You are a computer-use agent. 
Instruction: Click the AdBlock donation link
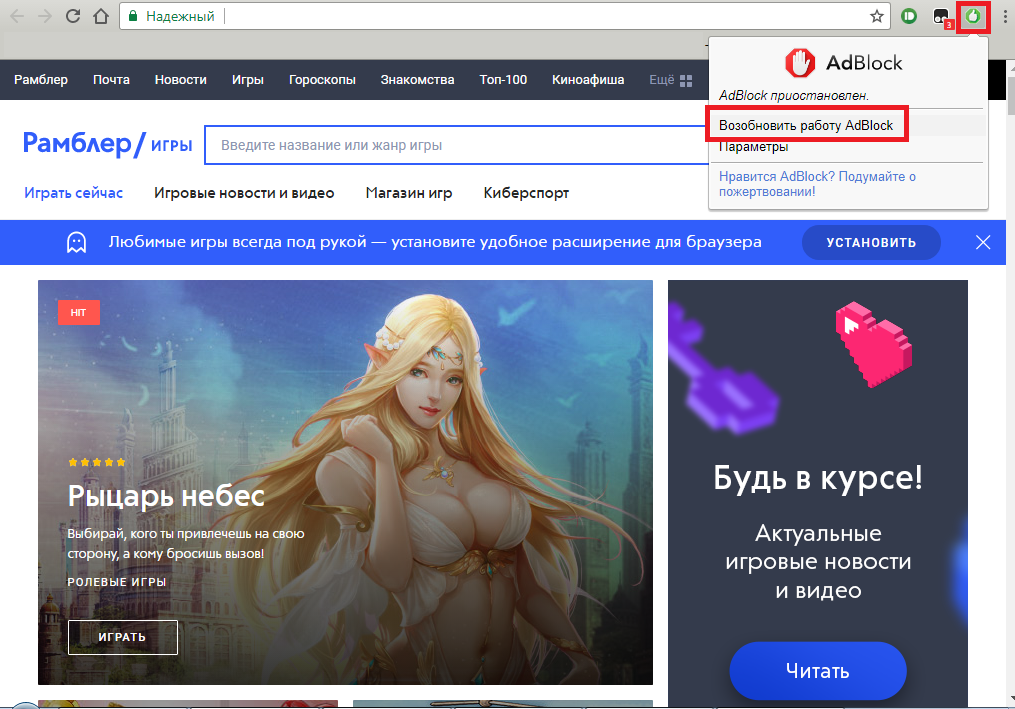click(x=817, y=183)
